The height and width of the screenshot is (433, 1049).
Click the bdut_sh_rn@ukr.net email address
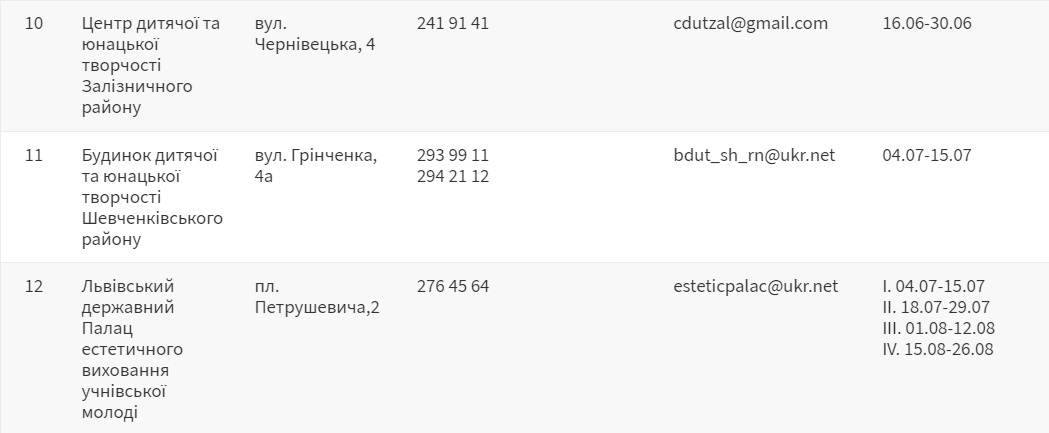click(x=754, y=155)
